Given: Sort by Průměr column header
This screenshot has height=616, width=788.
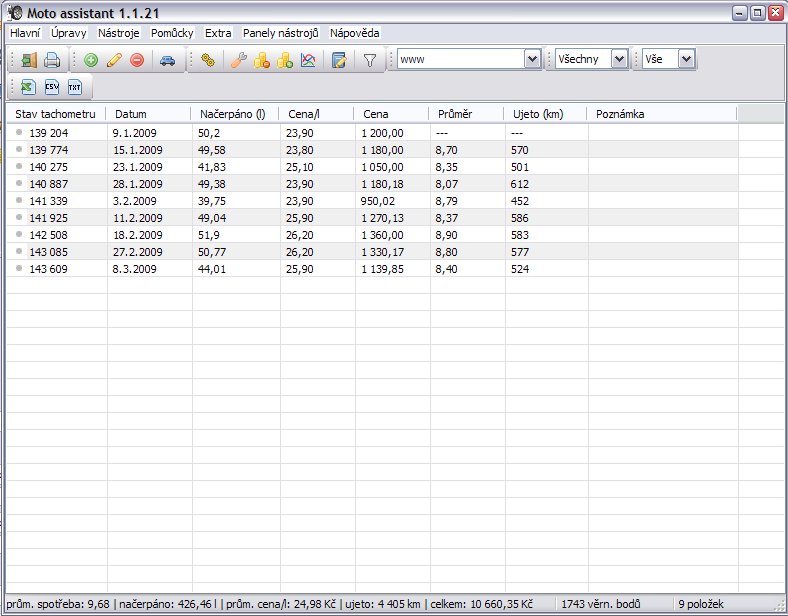Looking at the screenshot, I should pos(455,114).
